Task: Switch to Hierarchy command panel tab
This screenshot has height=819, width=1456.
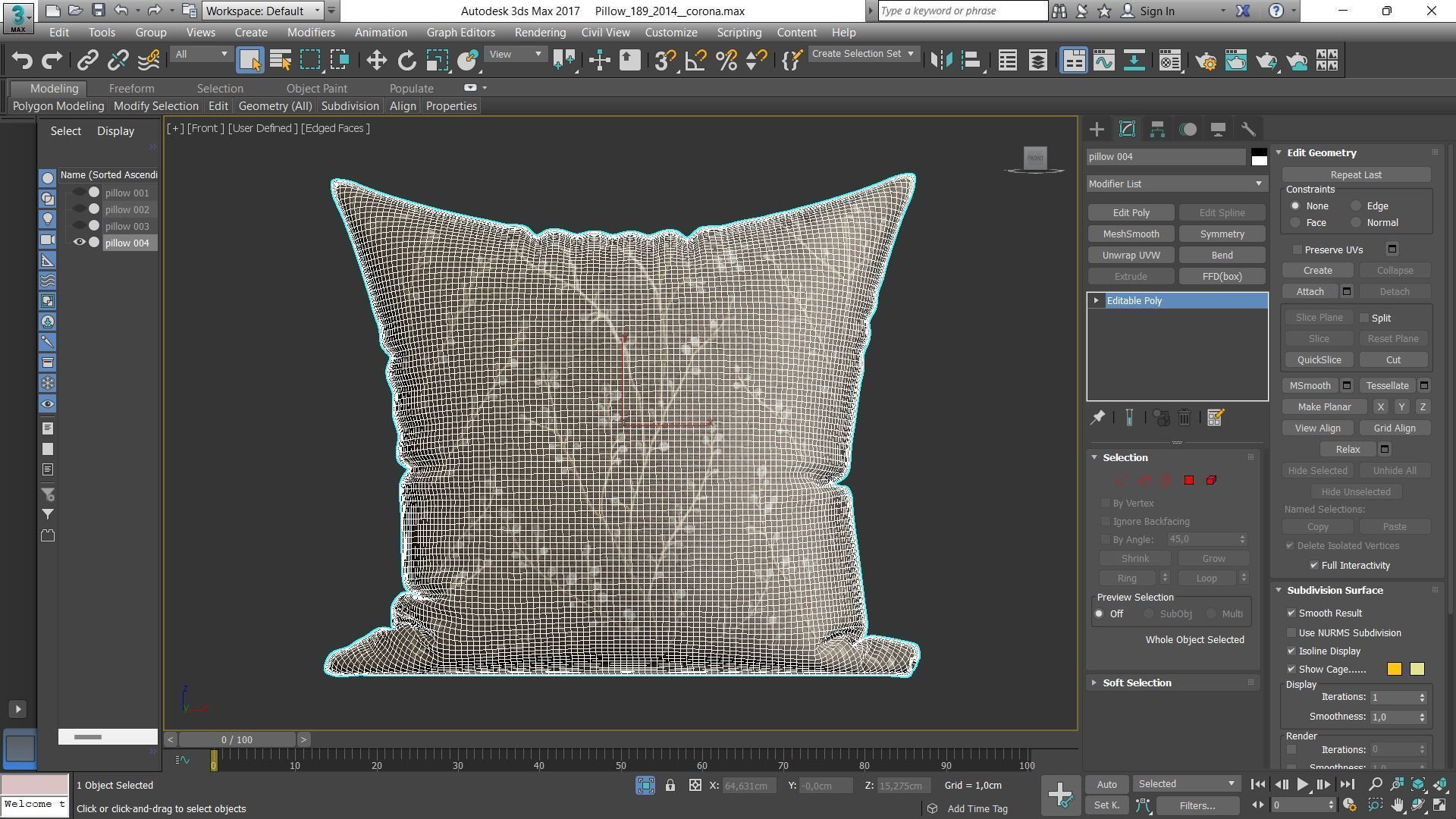Action: point(1157,130)
